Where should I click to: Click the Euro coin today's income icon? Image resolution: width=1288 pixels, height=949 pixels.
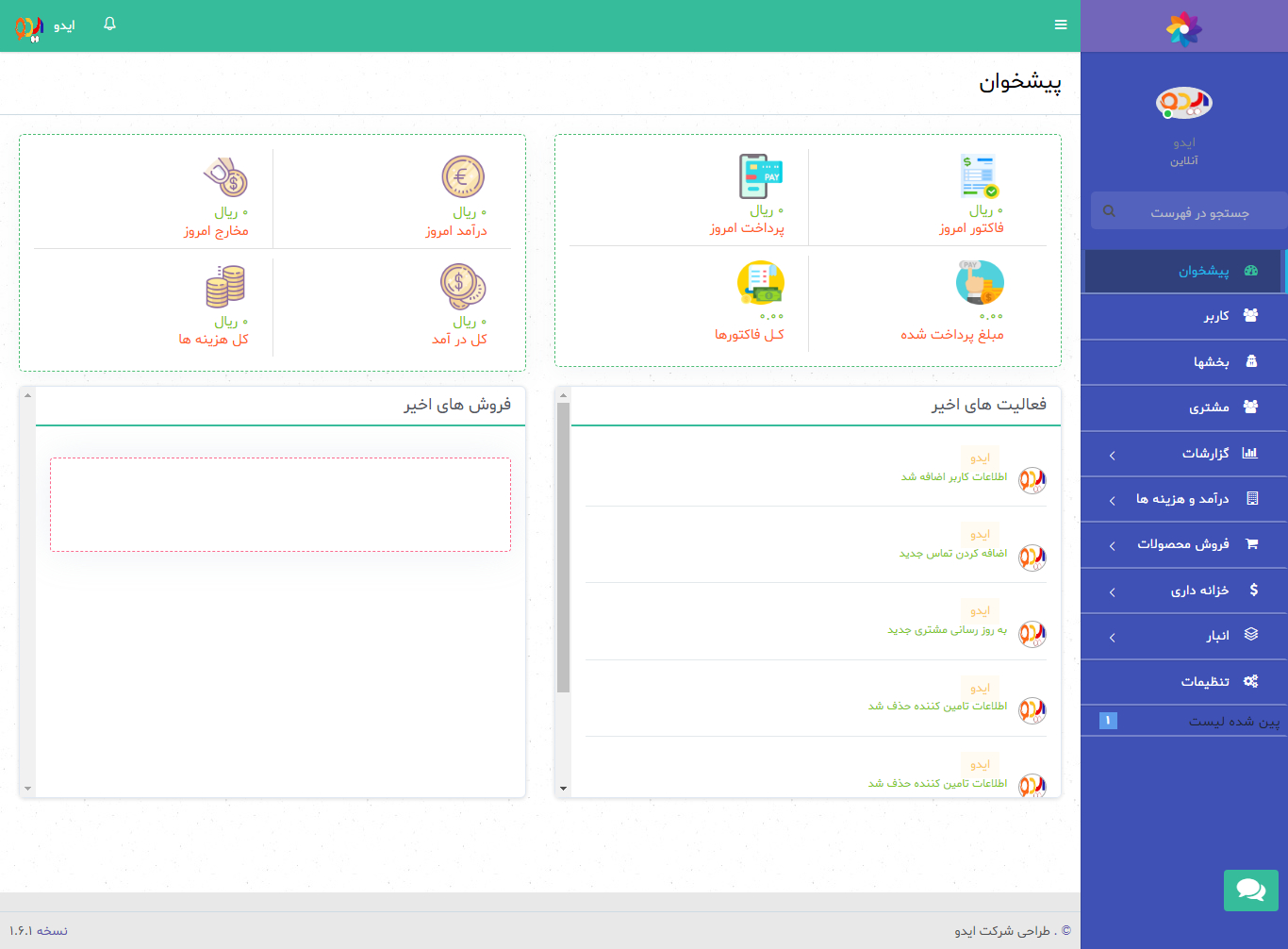tap(463, 176)
